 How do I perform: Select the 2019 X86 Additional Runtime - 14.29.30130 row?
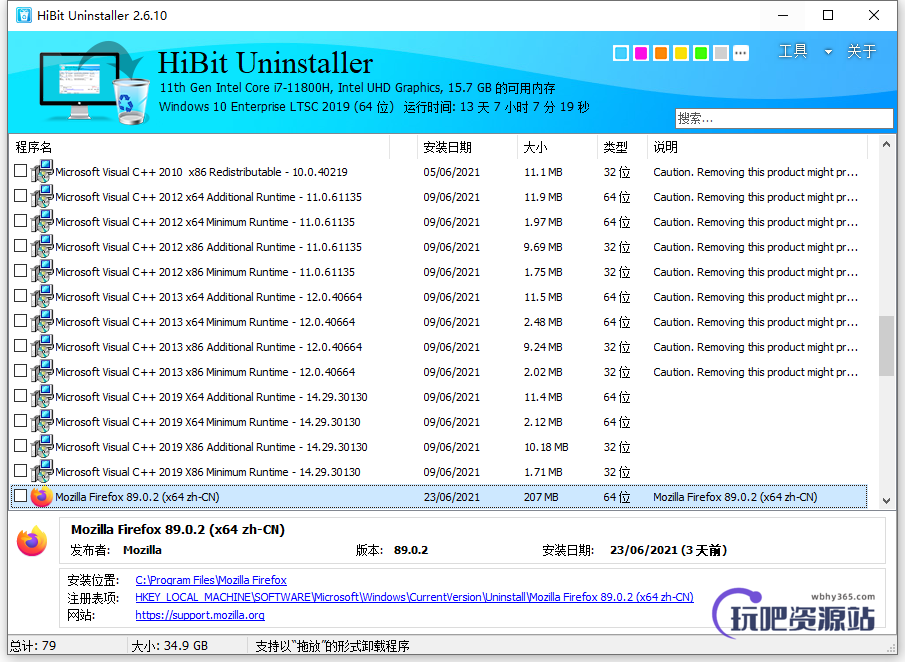tap(439, 447)
